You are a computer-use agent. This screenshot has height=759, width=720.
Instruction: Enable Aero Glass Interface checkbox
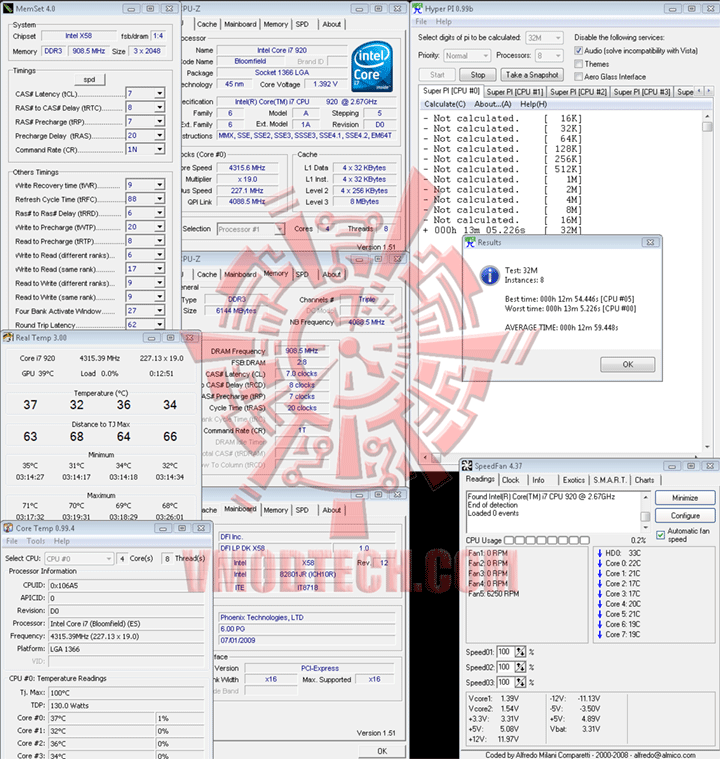click(x=578, y=76)
